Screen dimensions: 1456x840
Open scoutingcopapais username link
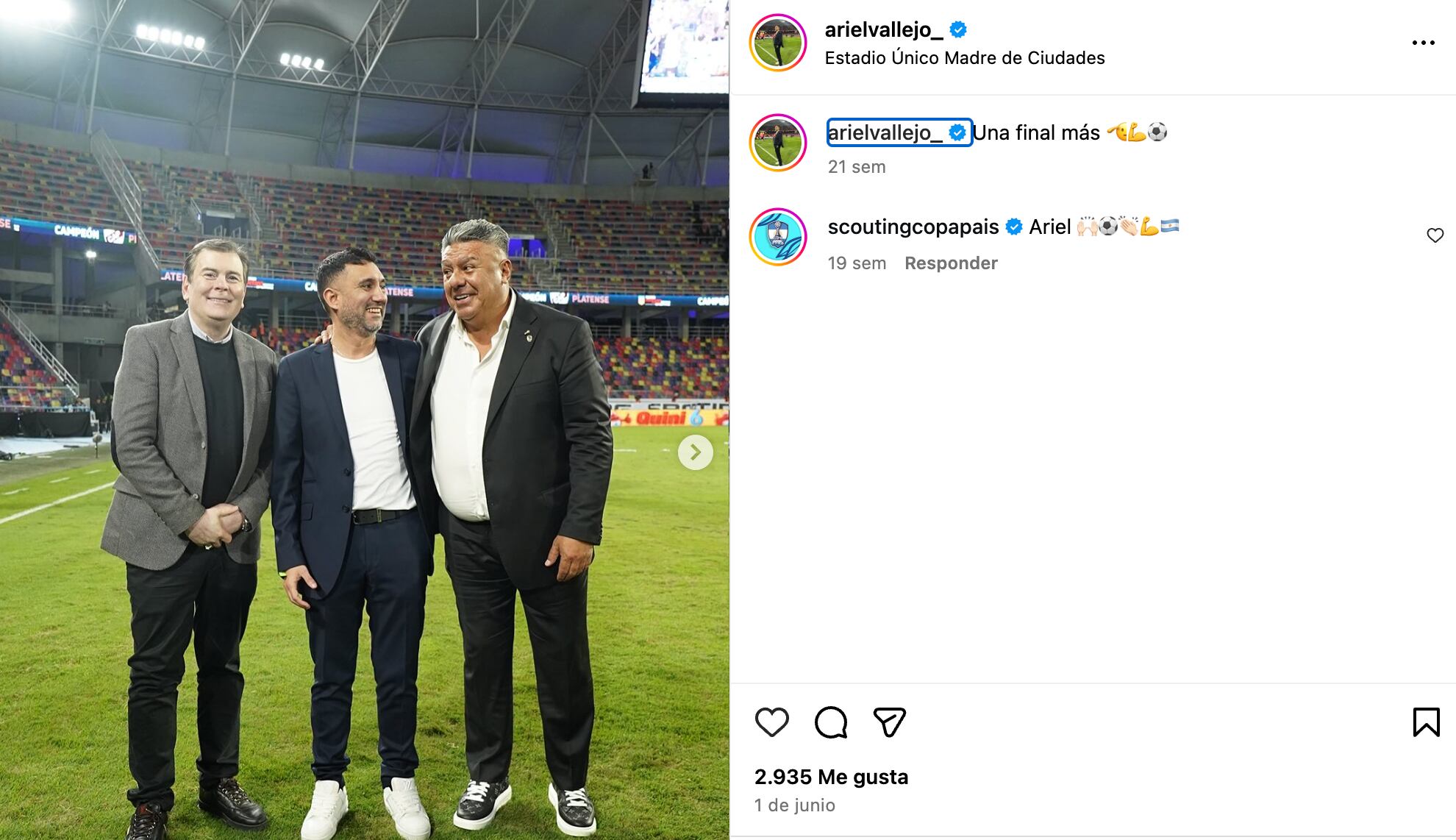913,227
